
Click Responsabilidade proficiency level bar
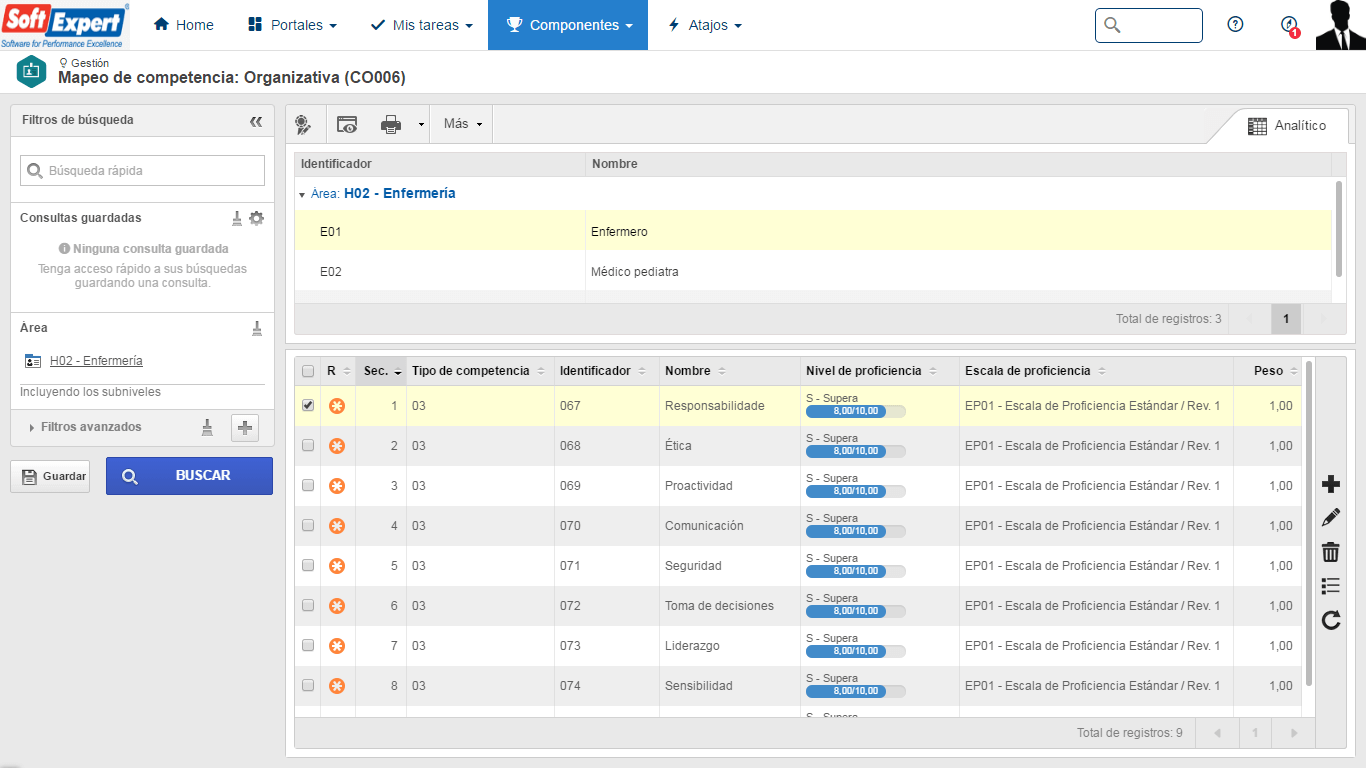tap(855, 411)
